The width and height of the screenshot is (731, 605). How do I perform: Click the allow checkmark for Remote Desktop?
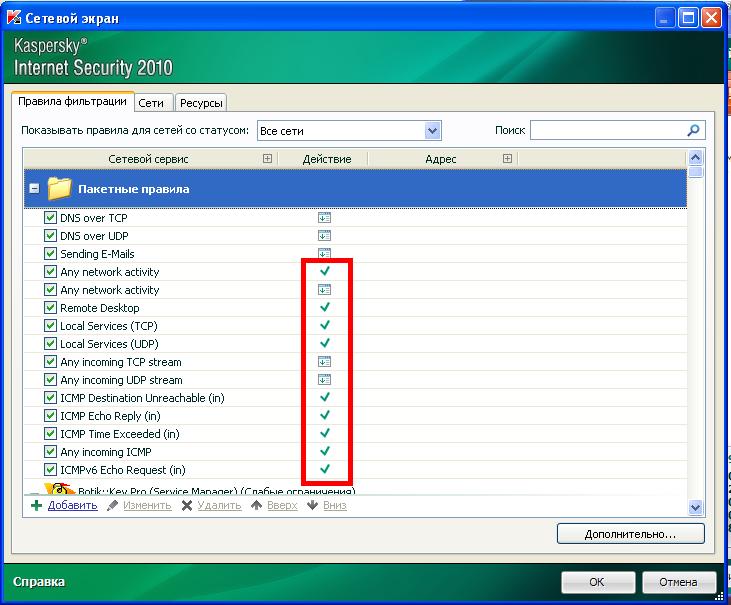point(325,307)
